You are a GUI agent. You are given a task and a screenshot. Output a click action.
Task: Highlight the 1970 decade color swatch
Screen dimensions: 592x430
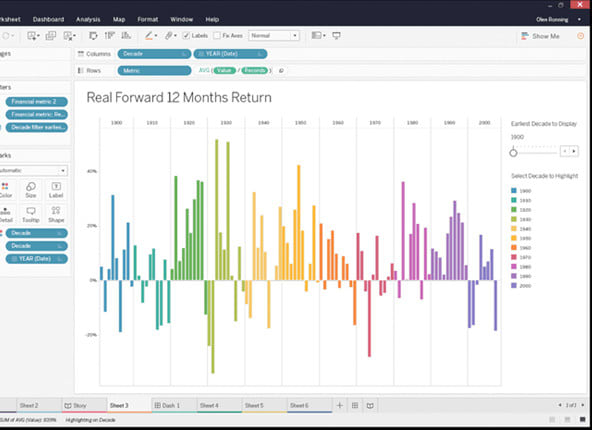click(514, 257)
